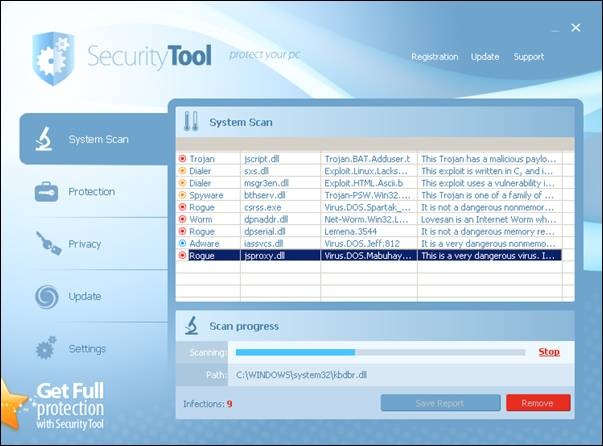Click the orange icon on the sxs.dll row
This screenshot has height=446, width=603.
[x=183, y=171]
